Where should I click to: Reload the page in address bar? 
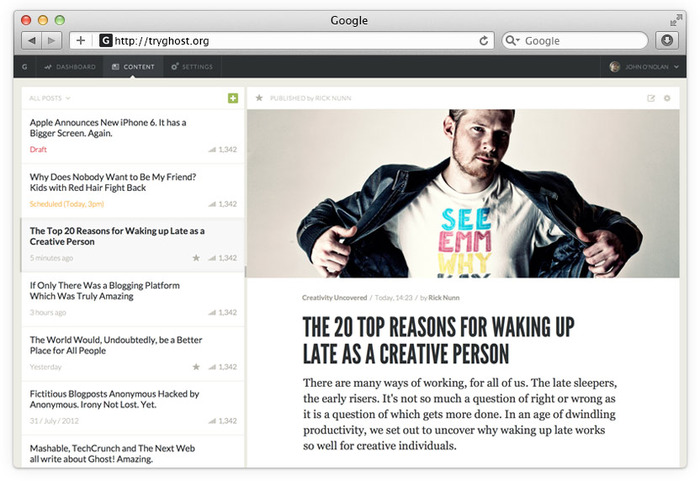(484, 41)
